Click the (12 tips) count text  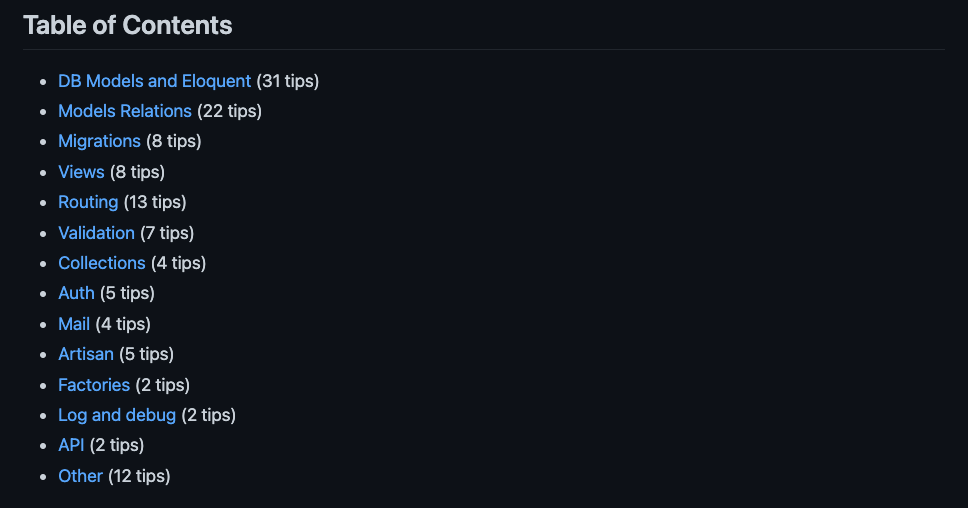(x=140, y=476)
